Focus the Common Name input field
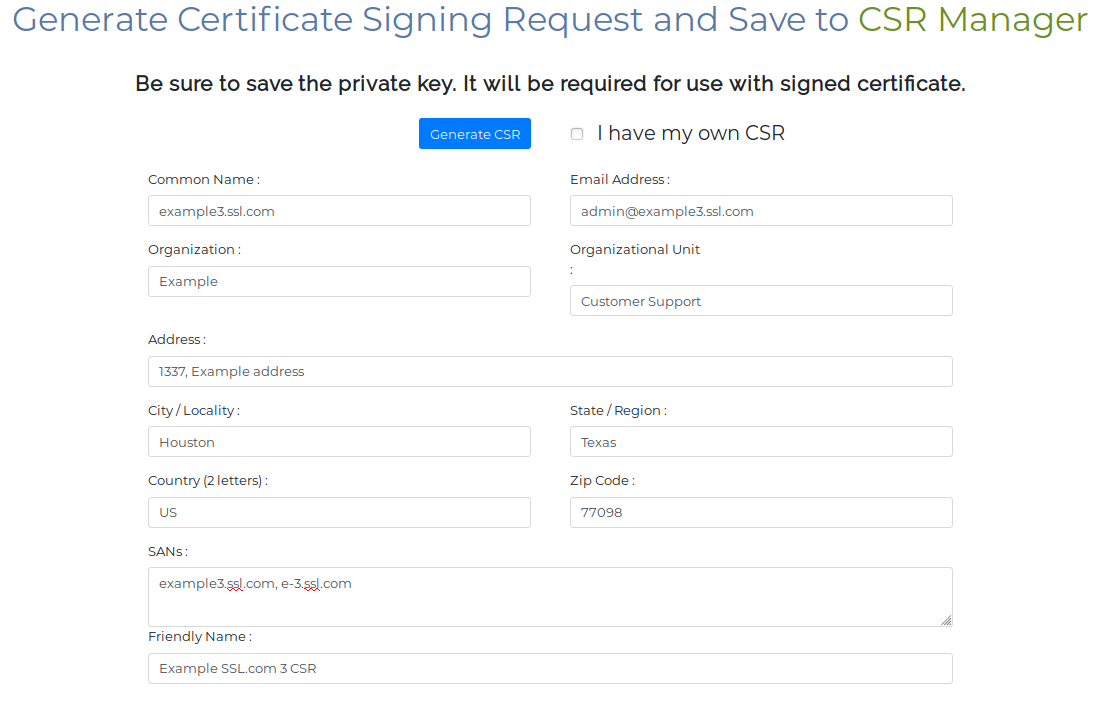This screenshot has height=703, width=1101. 339,211
